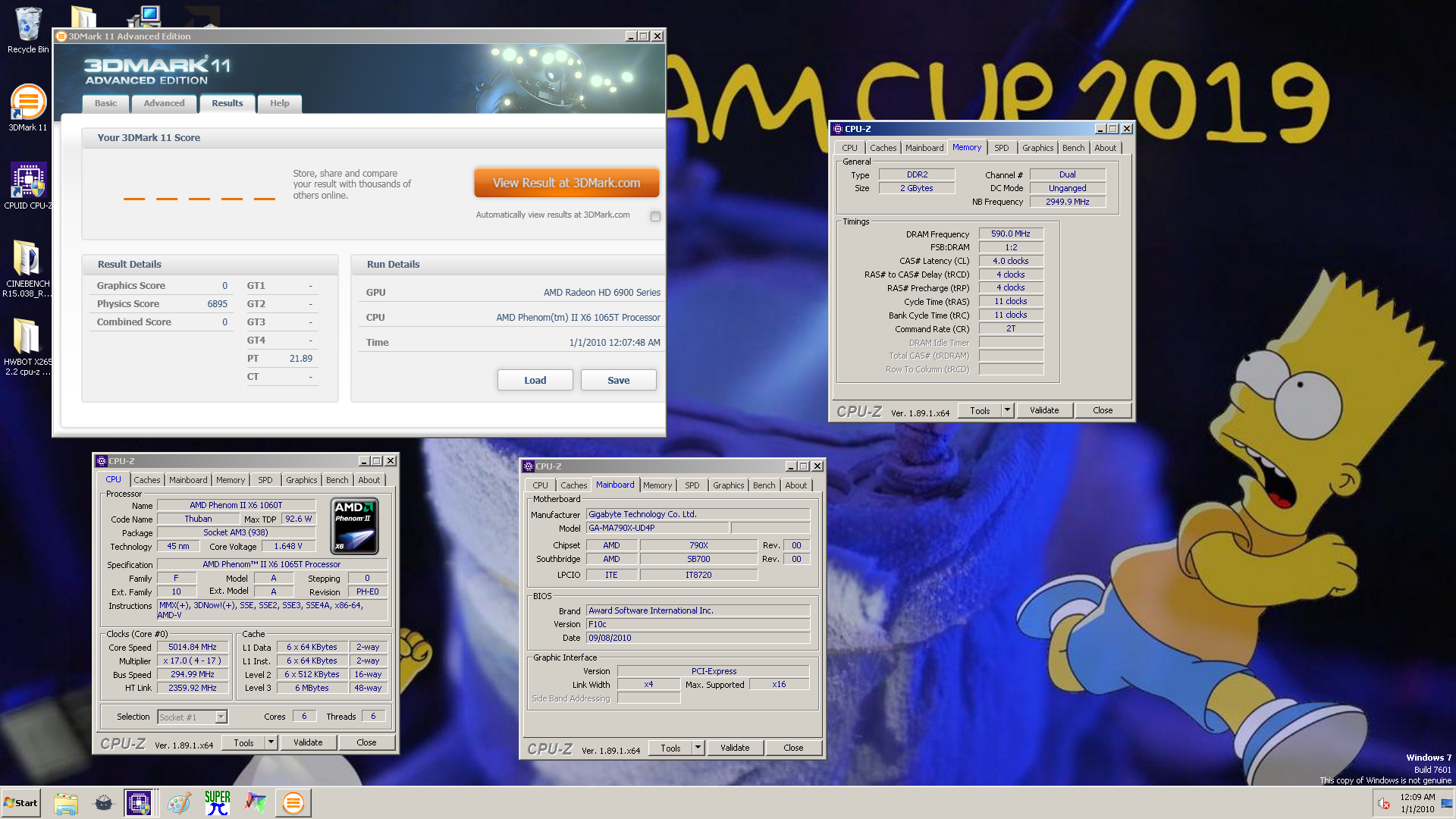1456x819 pixels.
Task: Click Close in the CPU tab window
Action: click(366, 742)
